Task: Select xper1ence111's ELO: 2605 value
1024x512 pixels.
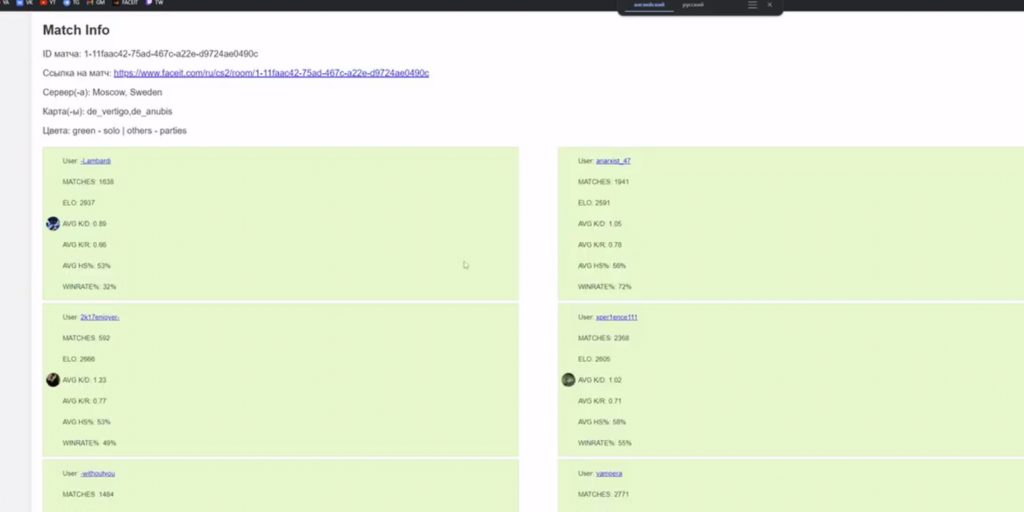Action: (594, 359)
